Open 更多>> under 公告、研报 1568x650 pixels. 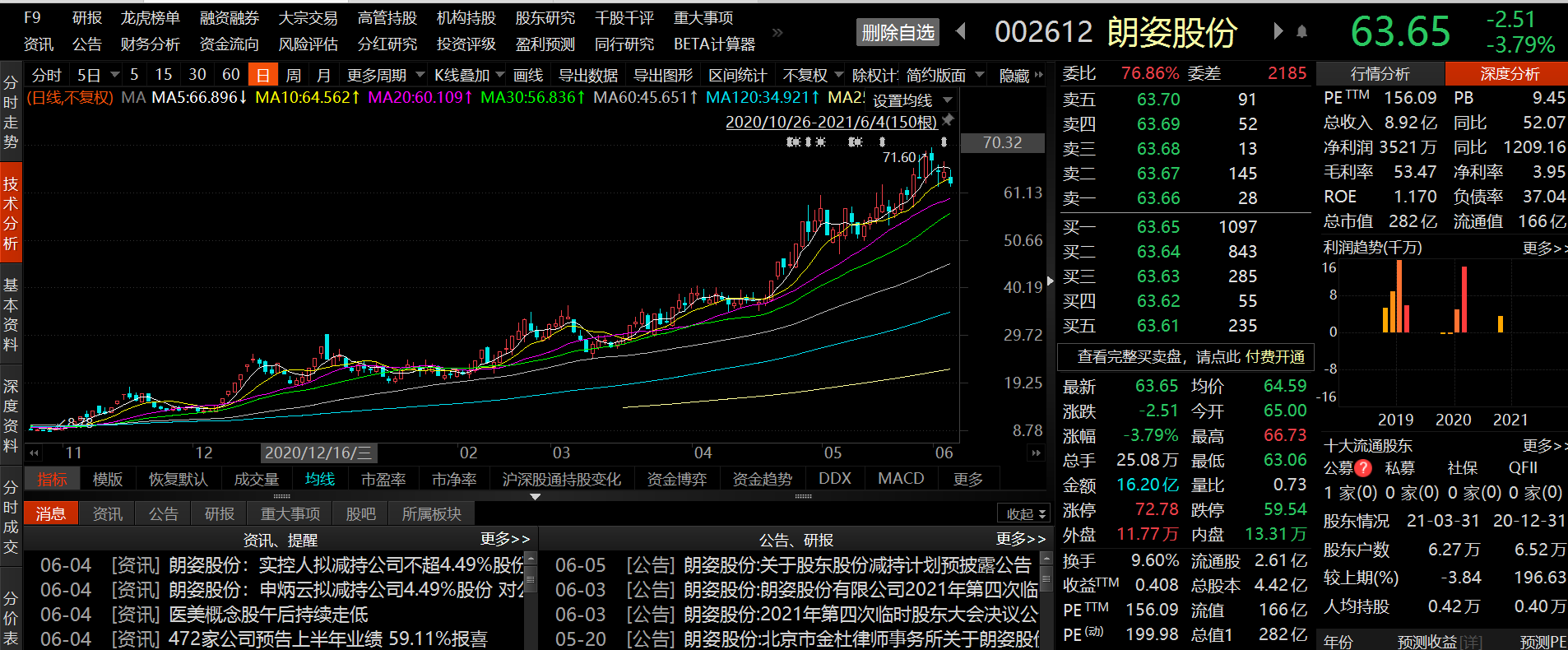pyautogui.click(x=1020, y=539)
